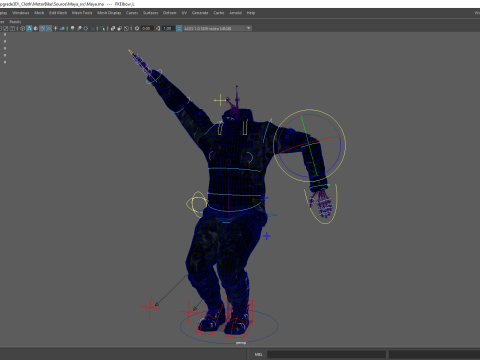Image resolution: width=480 pixels, height=360 pixels.
Task: Open the Mesh menu
Action: (x=39, y=13)
